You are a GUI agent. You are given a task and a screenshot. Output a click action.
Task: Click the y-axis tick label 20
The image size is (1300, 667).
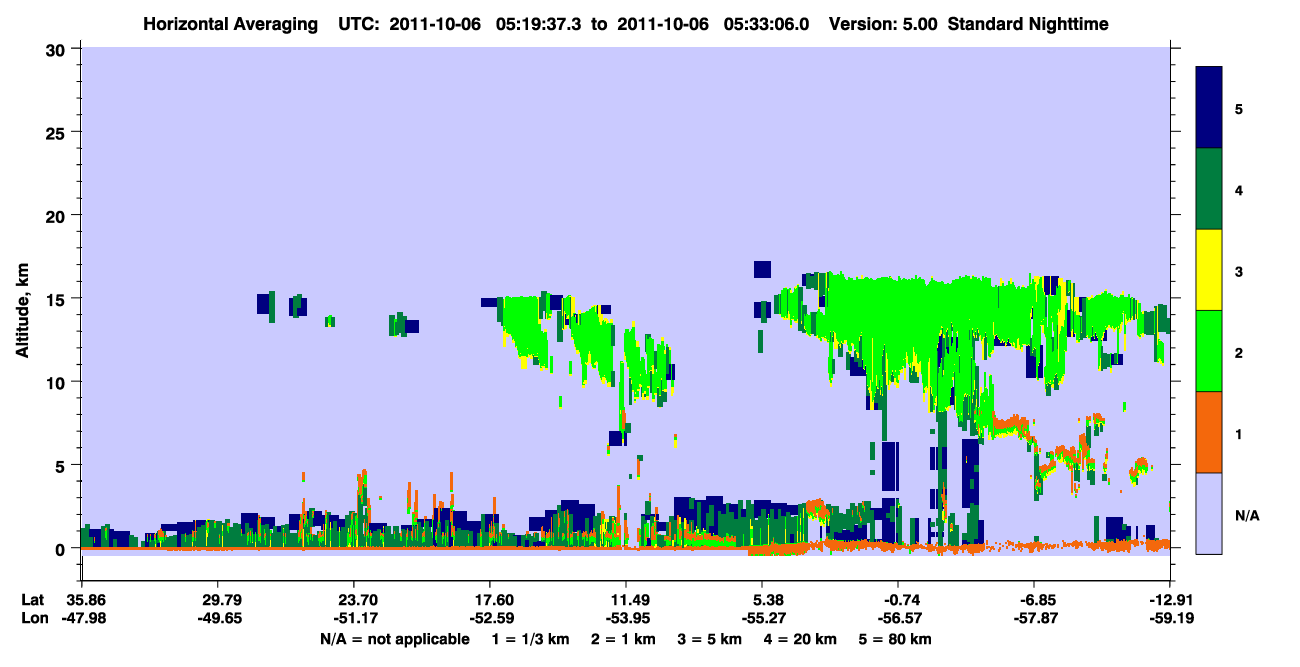tap(58, 215)
